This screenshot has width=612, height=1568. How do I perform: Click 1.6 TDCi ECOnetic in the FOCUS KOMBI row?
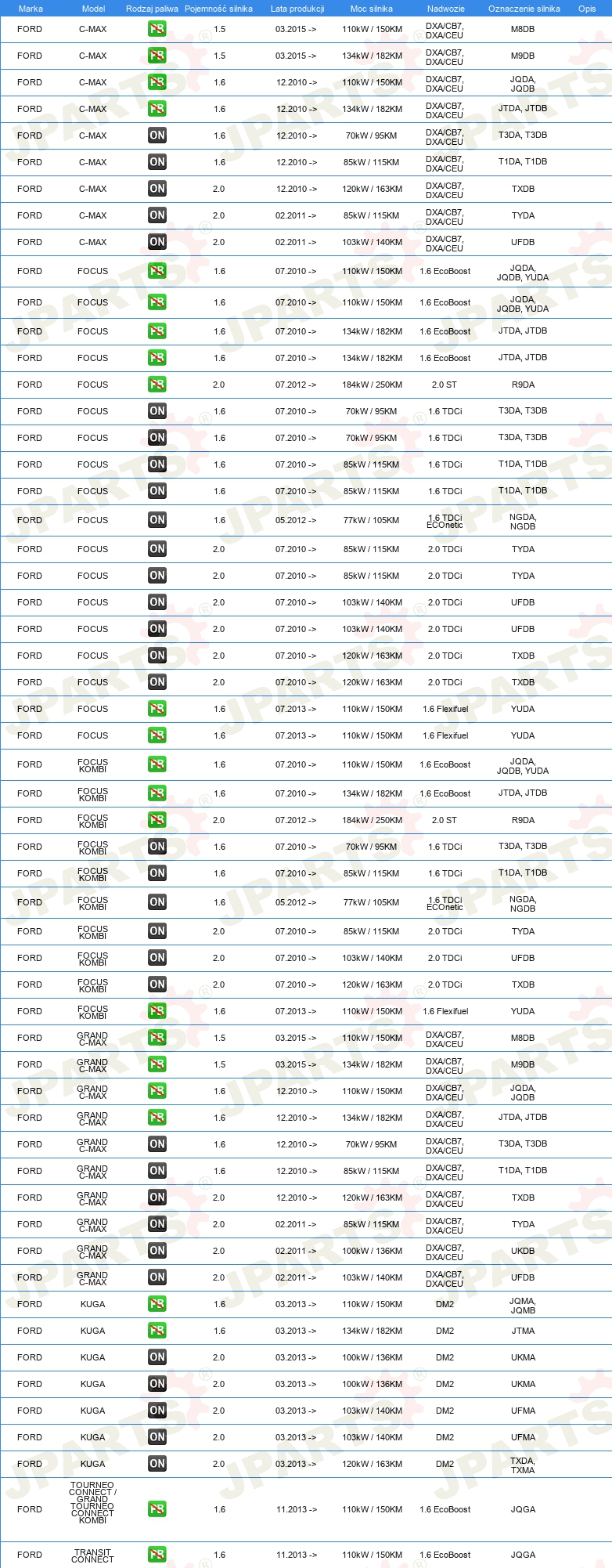tap(445, 903)
